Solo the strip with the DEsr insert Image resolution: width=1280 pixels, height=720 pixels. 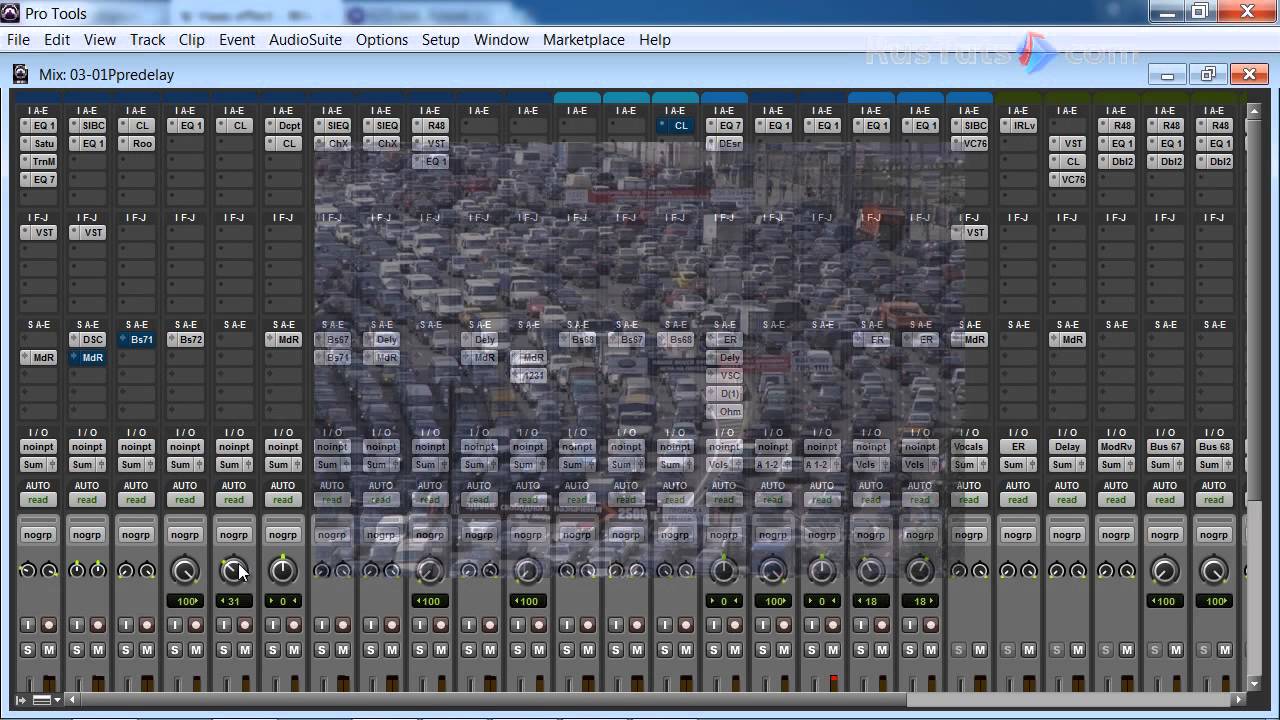pyautogui.click(x=714, y=650)
